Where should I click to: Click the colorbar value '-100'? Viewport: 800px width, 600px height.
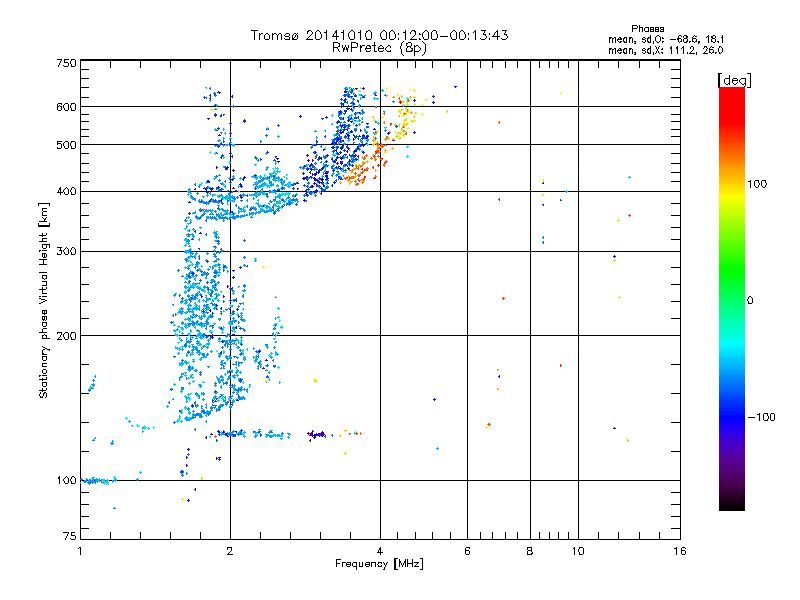(x=761, y=417)
